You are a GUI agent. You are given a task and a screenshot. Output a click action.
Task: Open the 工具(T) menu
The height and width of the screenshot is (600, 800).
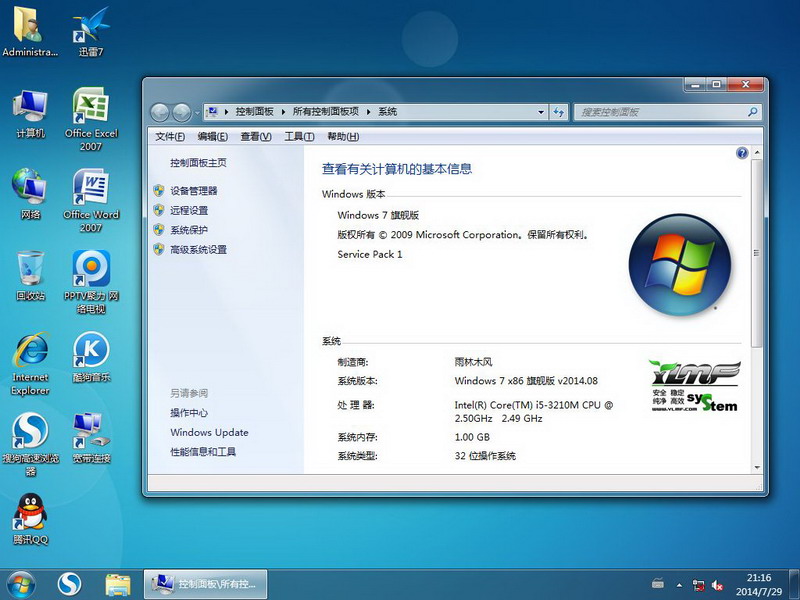(299, 136)
